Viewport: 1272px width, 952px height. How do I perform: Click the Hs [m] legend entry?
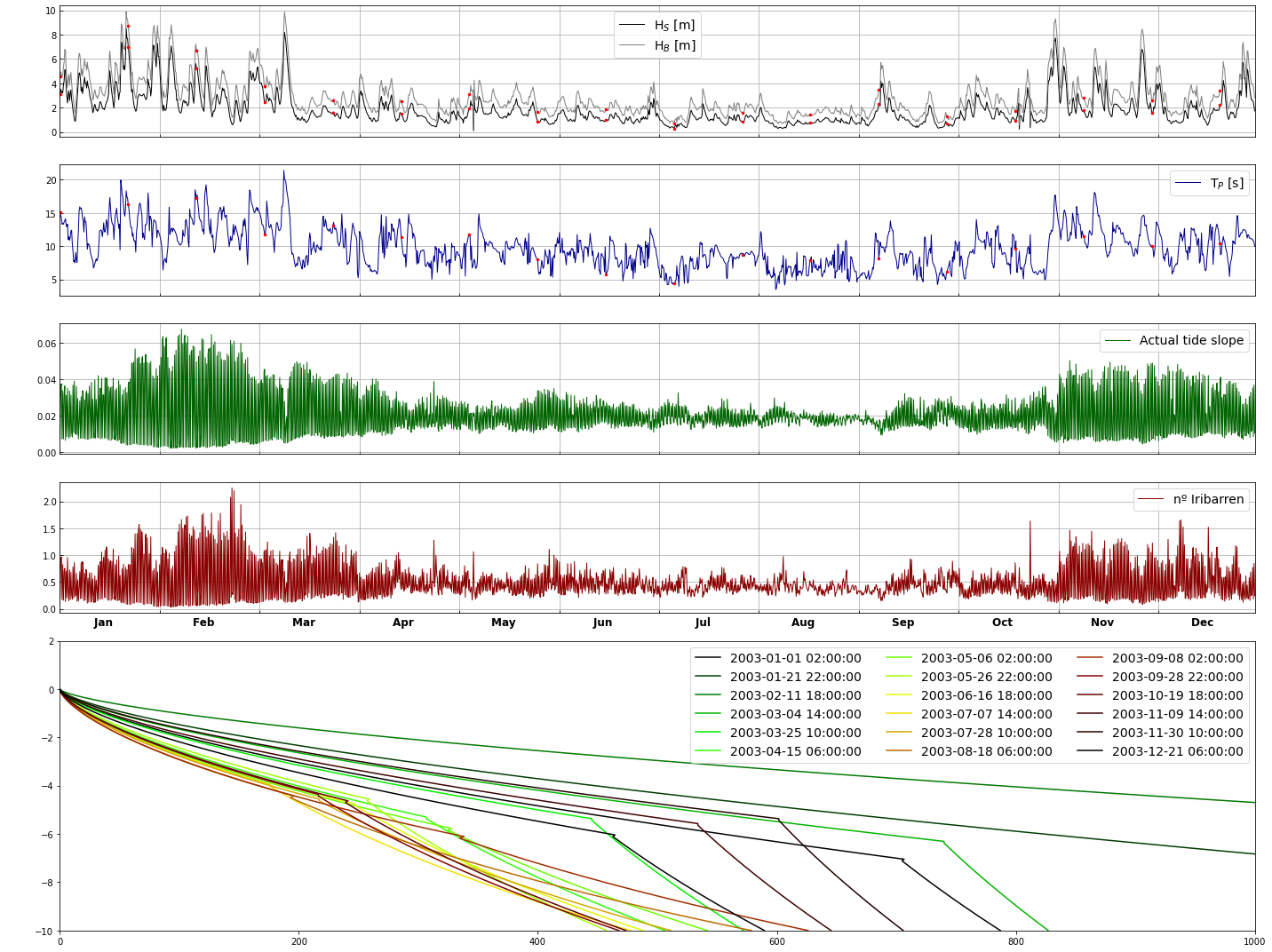pos(674,25)
